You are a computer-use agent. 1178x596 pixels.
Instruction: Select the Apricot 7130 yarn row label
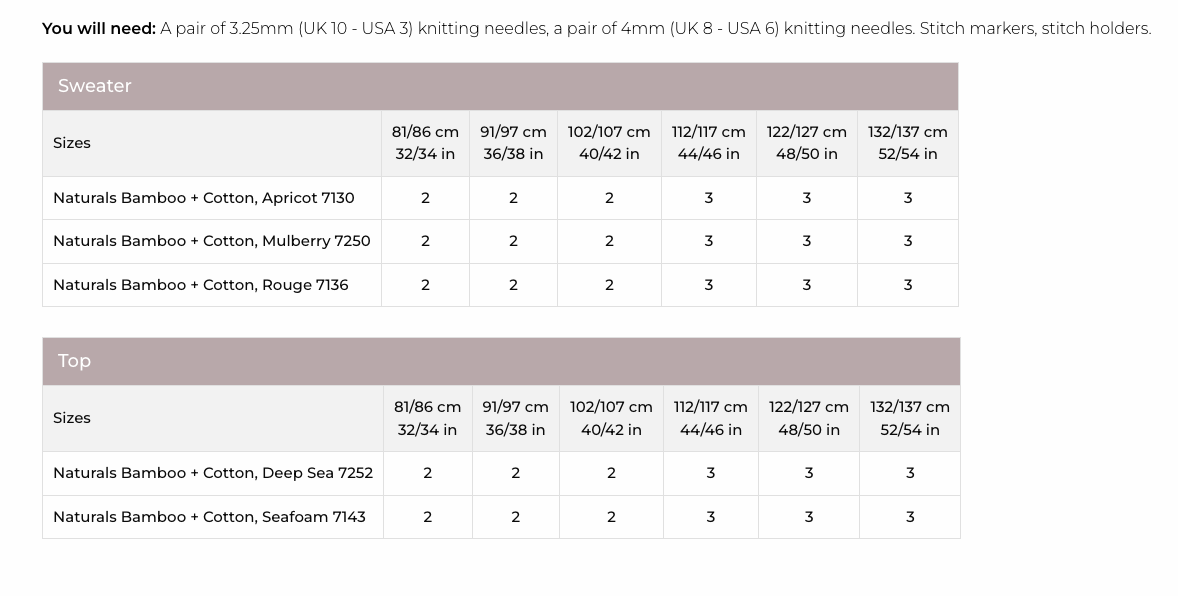[204, 198]
